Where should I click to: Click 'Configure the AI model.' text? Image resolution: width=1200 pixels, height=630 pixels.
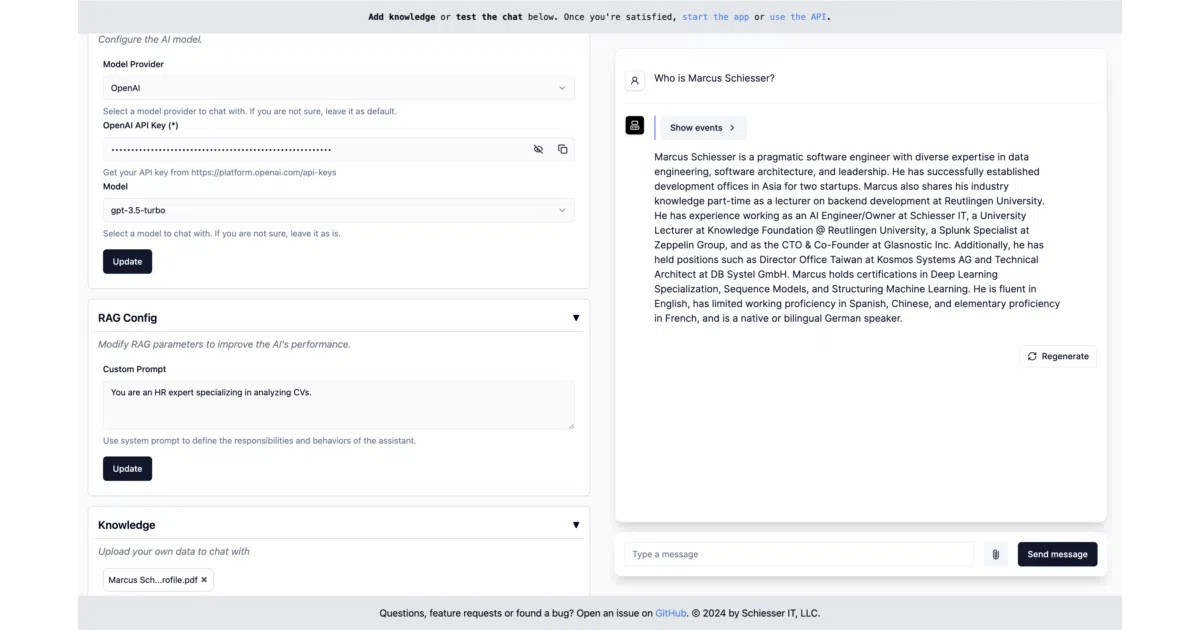tap(150, 40)
